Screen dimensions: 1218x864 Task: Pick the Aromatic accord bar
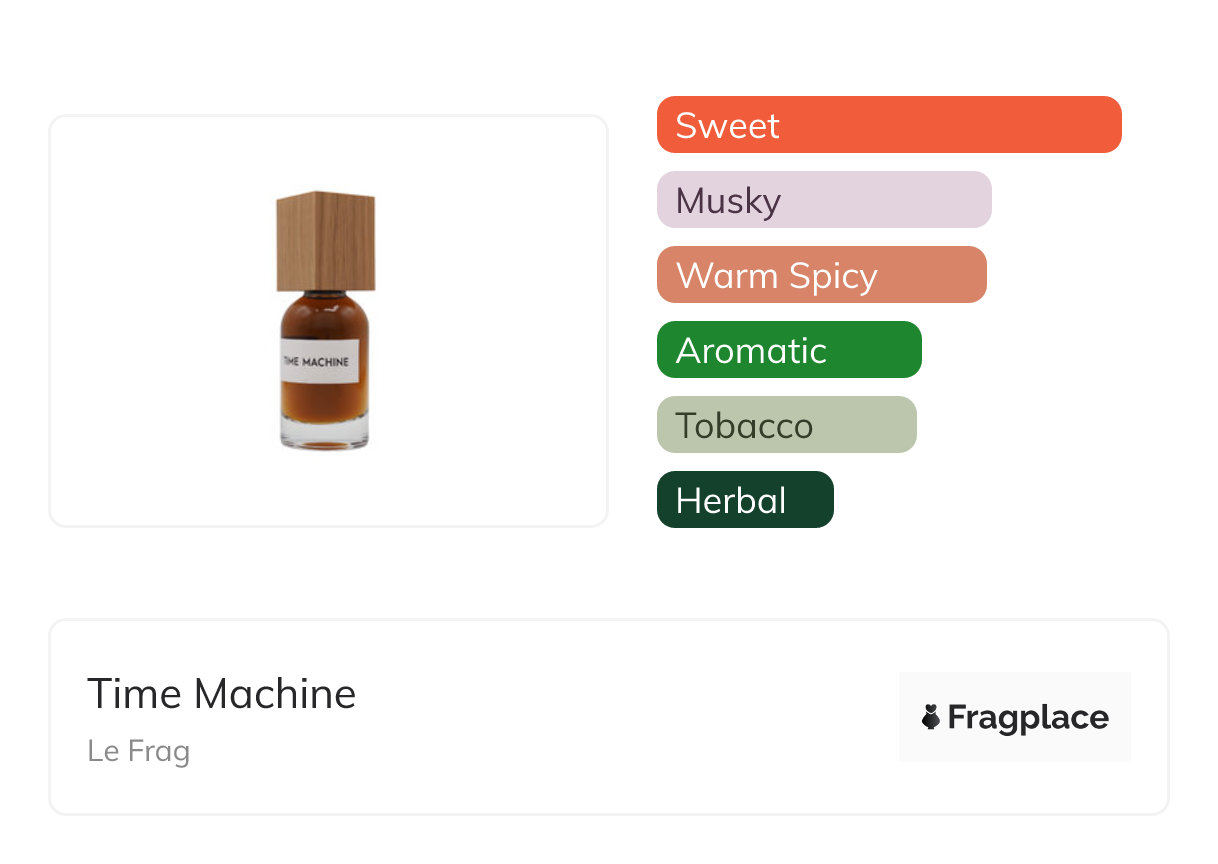(x=788, y=350)
